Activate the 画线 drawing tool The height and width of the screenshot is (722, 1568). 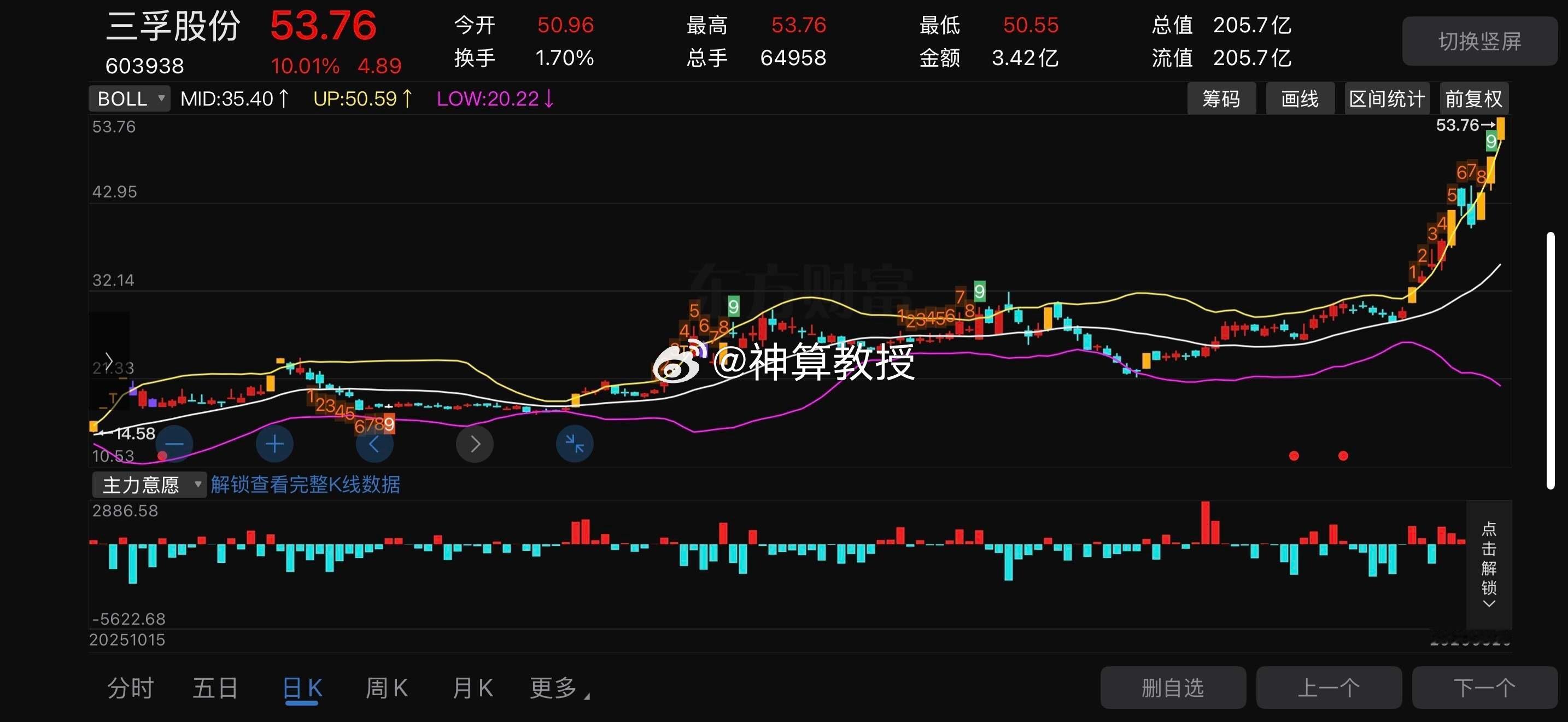pyautogui.click(x=1300, y=98)
